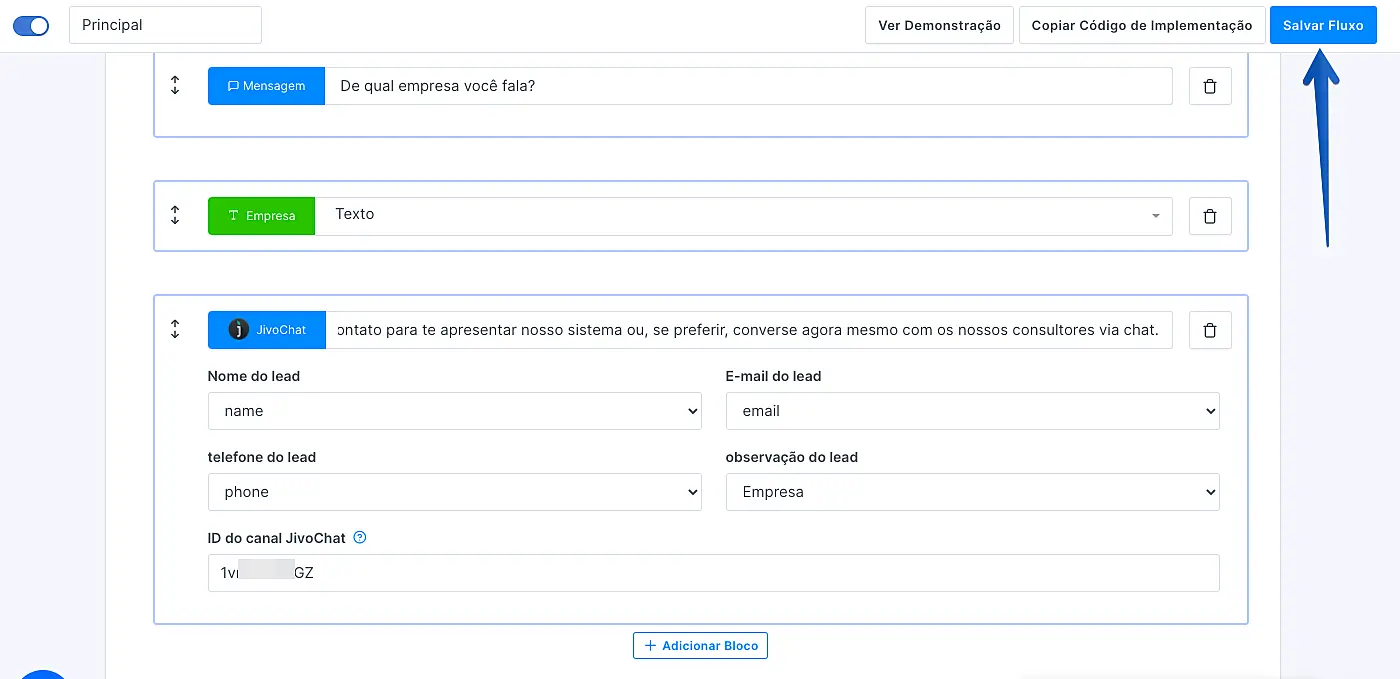
Task: Click help icon beside ID do canal JivoChat
Action: click(x=360, y=537)
